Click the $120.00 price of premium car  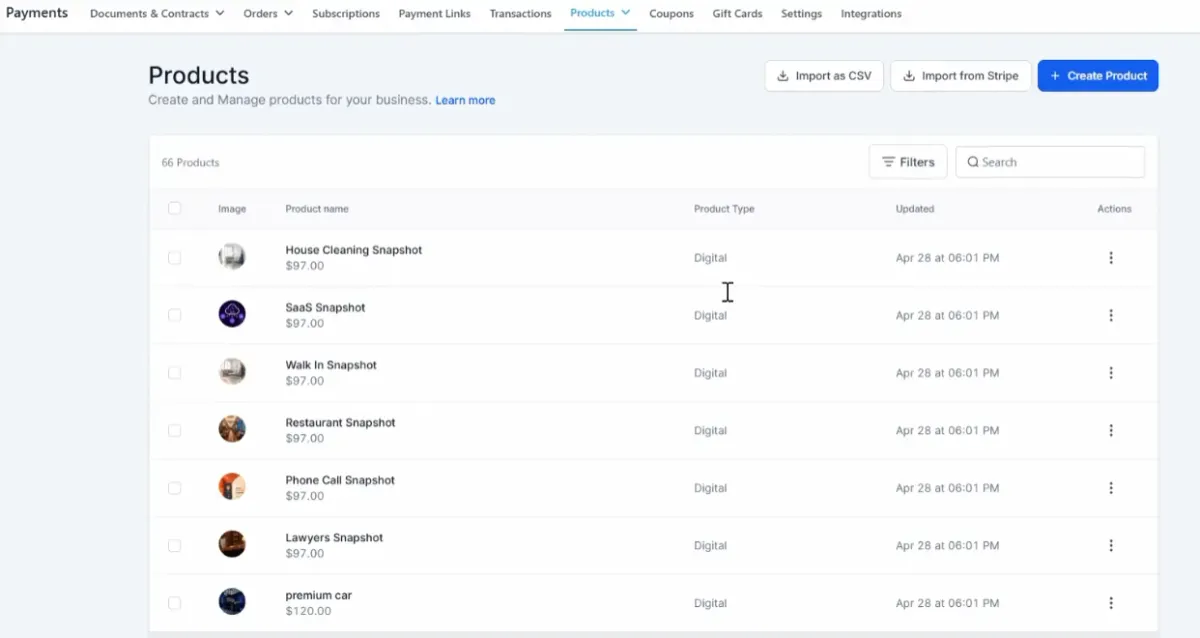click(308, 611)
